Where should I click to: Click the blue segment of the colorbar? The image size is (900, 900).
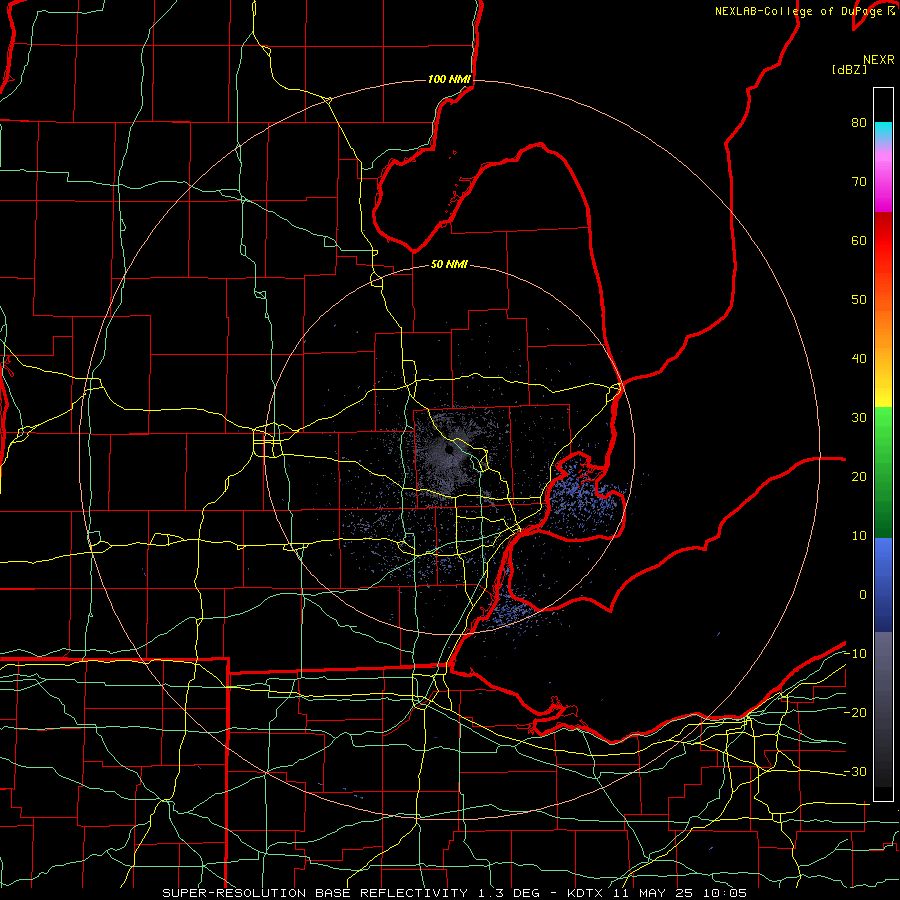tap(883, 585)
